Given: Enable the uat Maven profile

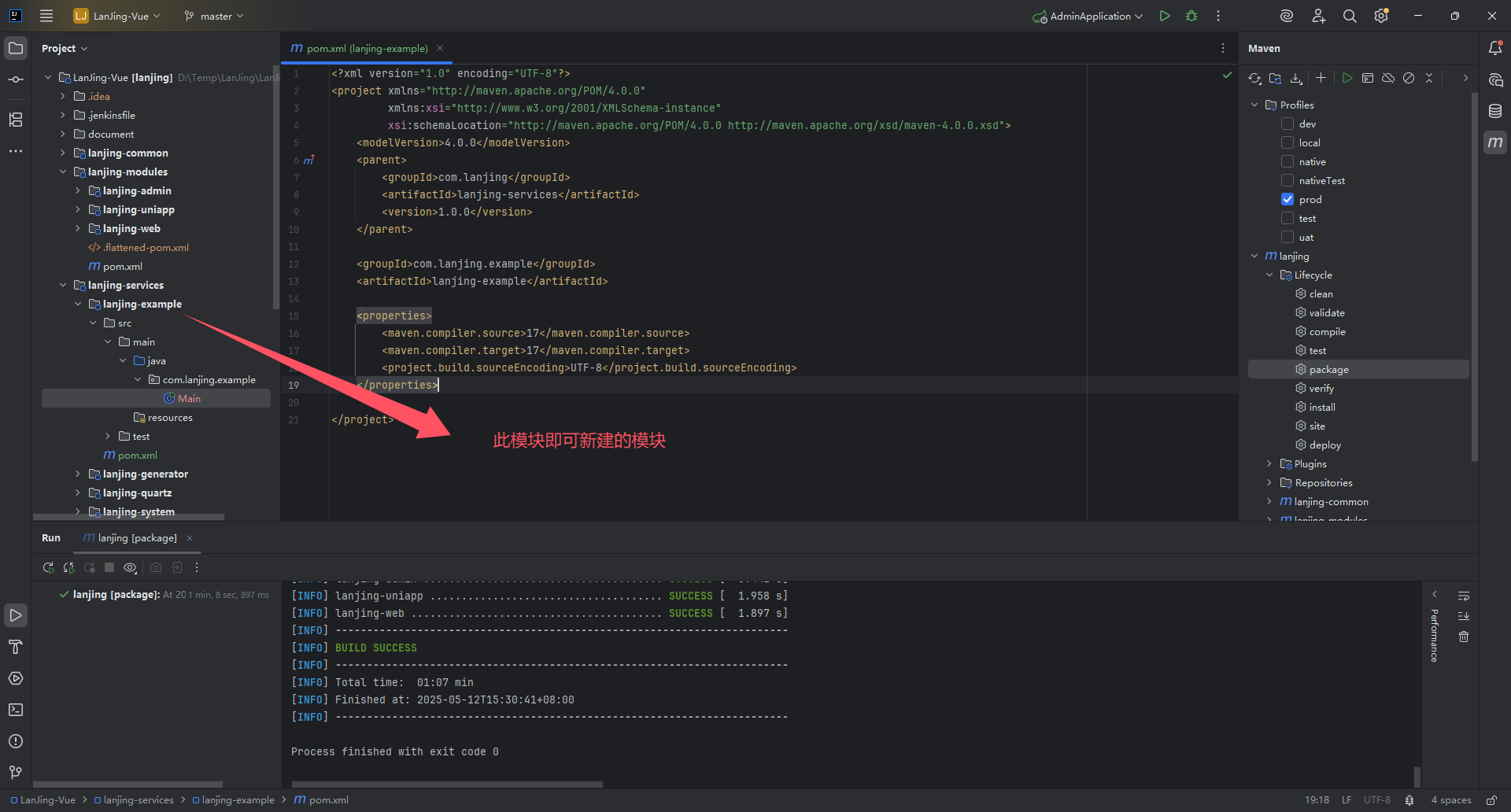Looking at the screenshot, I should (x=1287, y=237).
